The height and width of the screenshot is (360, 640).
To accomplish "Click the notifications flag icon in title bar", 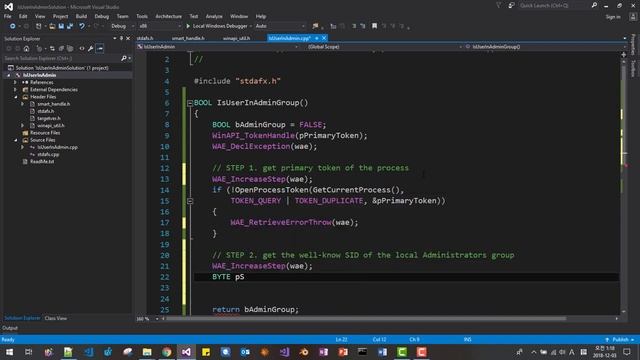I will tap(498, 5).
